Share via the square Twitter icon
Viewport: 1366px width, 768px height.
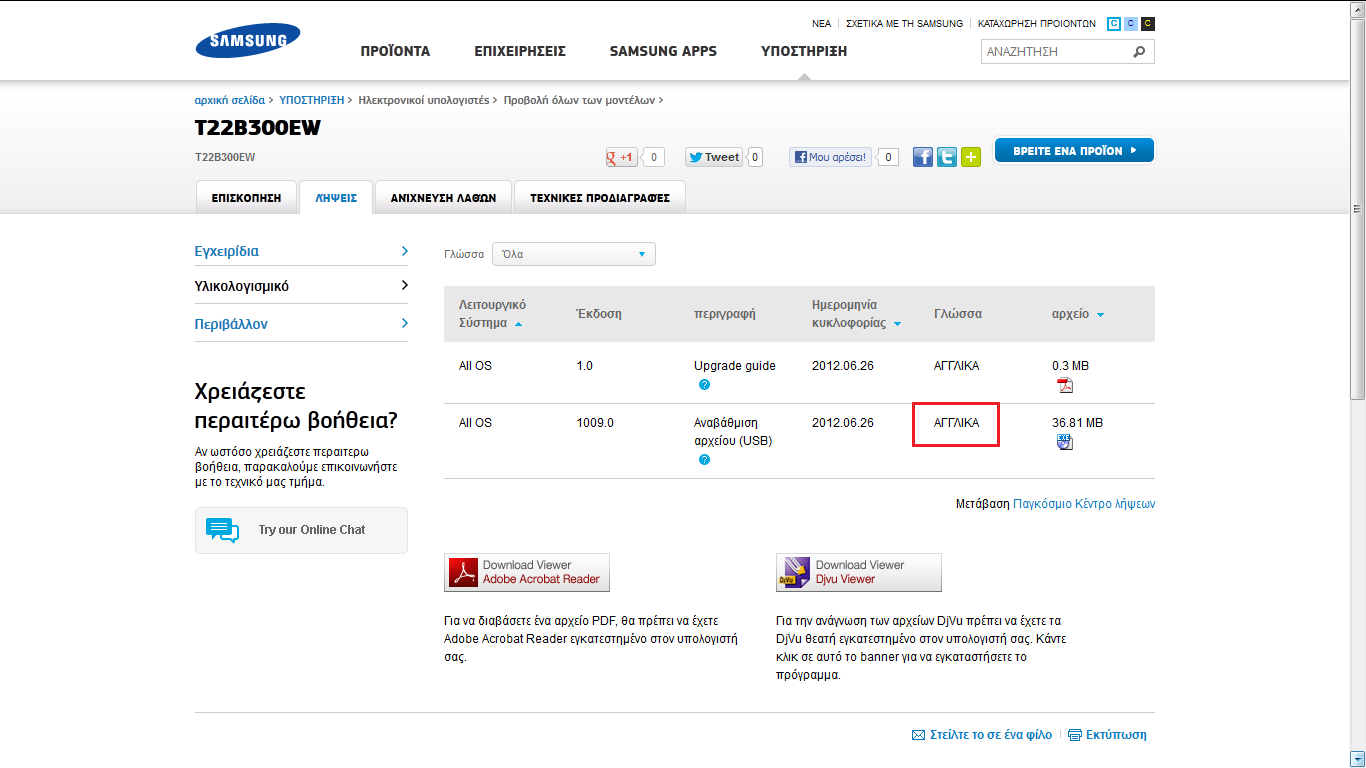[x=947, y=157]
